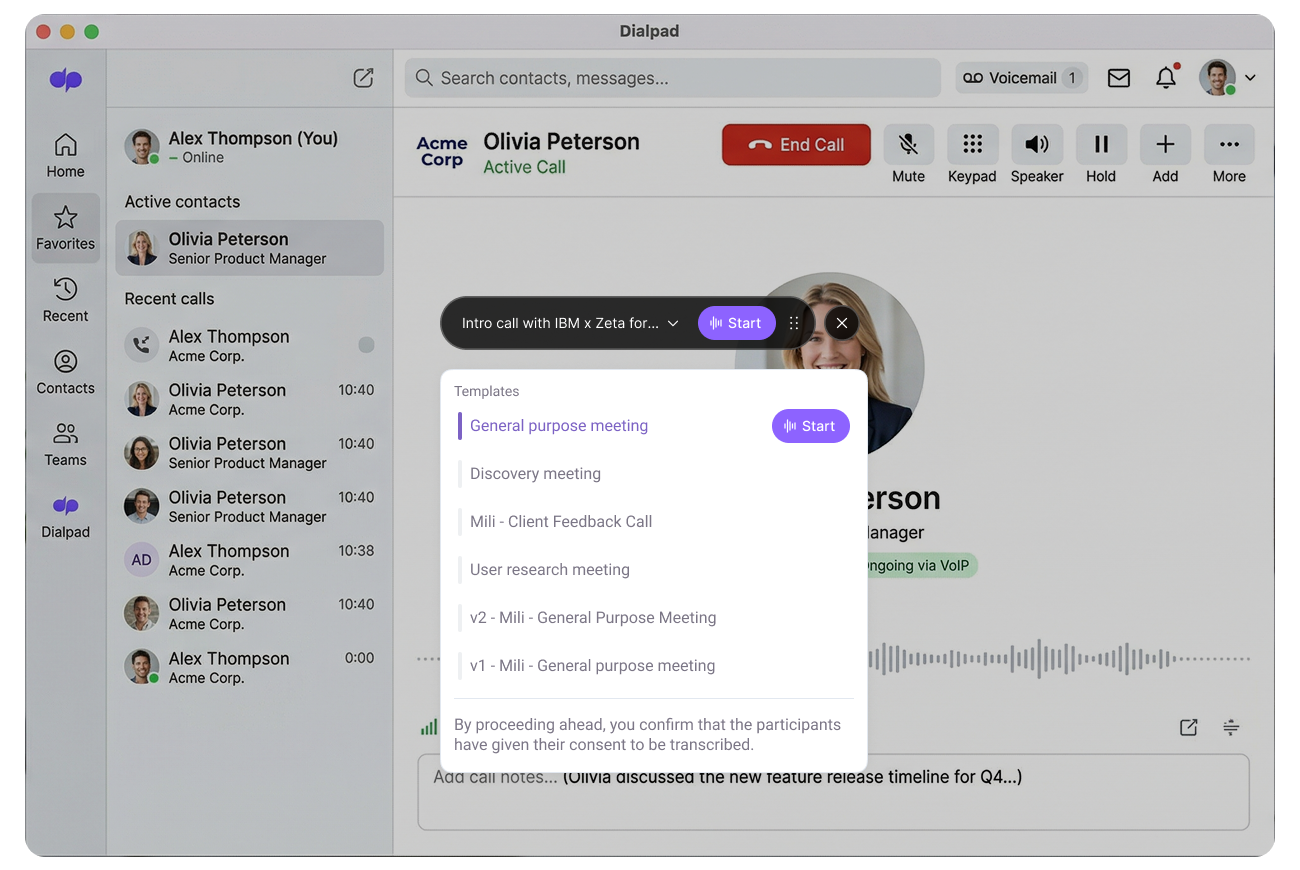Click the drag handle dots icon
This screenshot has height=870, width=1300.
[x=794, y=323]
